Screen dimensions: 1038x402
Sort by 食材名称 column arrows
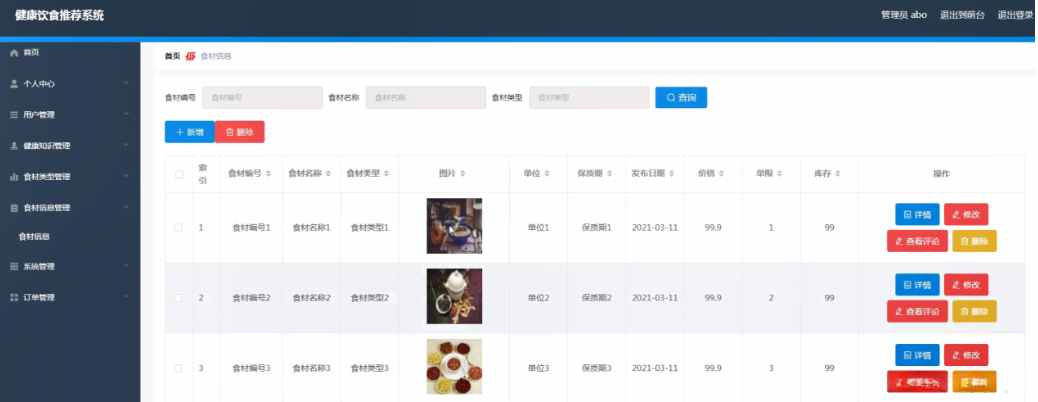click(328, 174)
